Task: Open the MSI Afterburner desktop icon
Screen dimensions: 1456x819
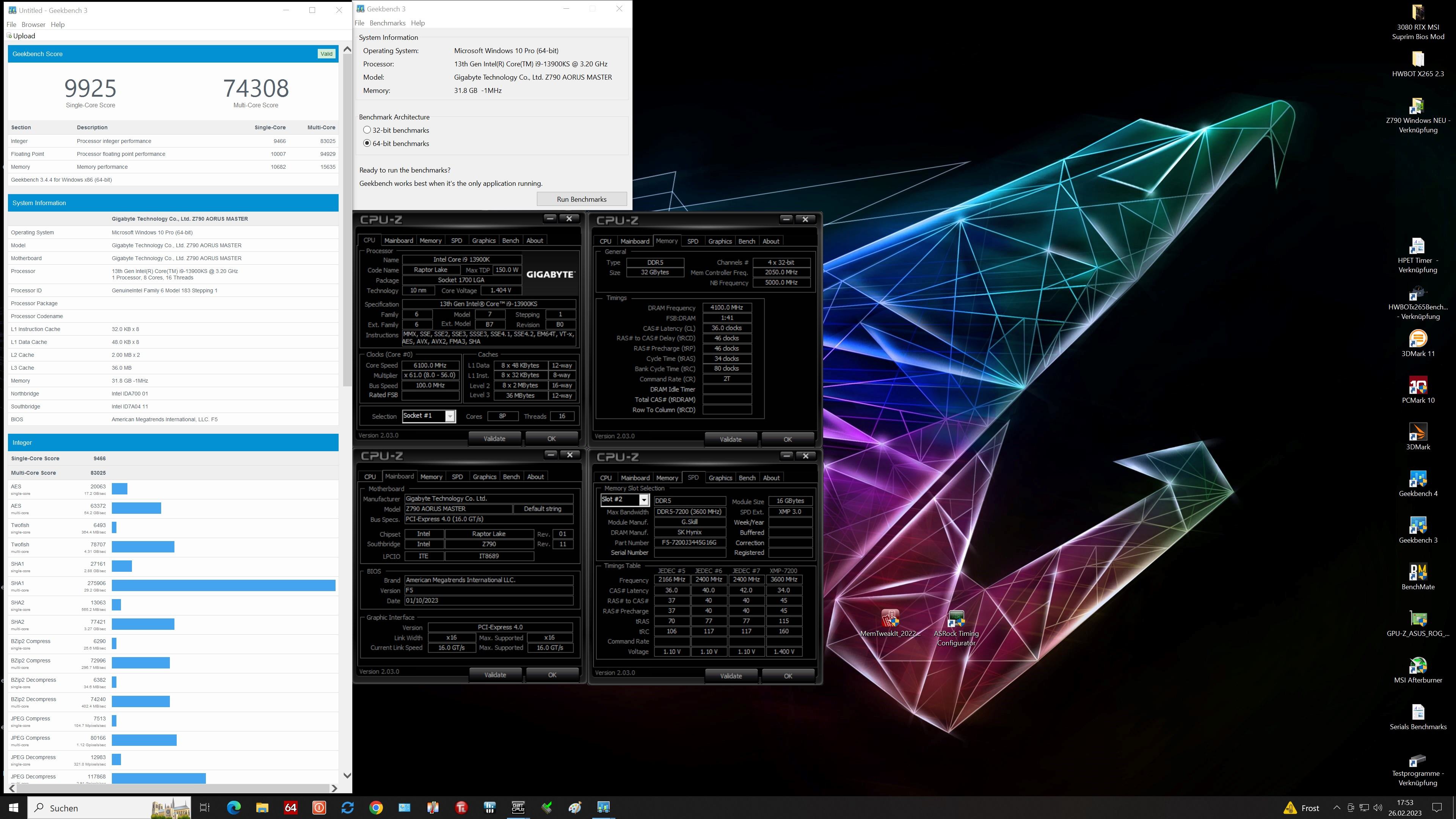Action: (1418, 670)
